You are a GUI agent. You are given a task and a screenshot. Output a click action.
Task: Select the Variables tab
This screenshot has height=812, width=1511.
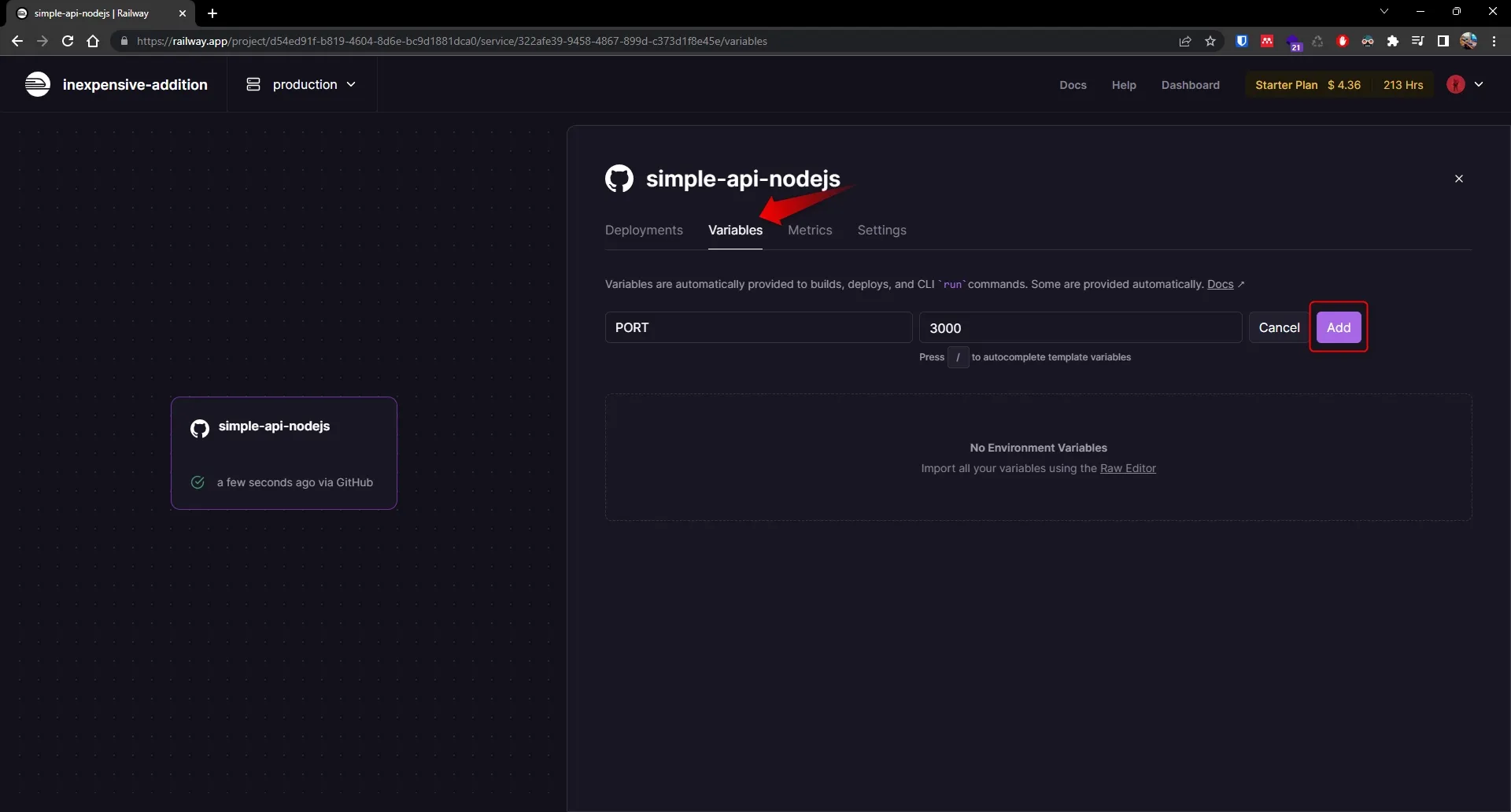pos(735,230)
